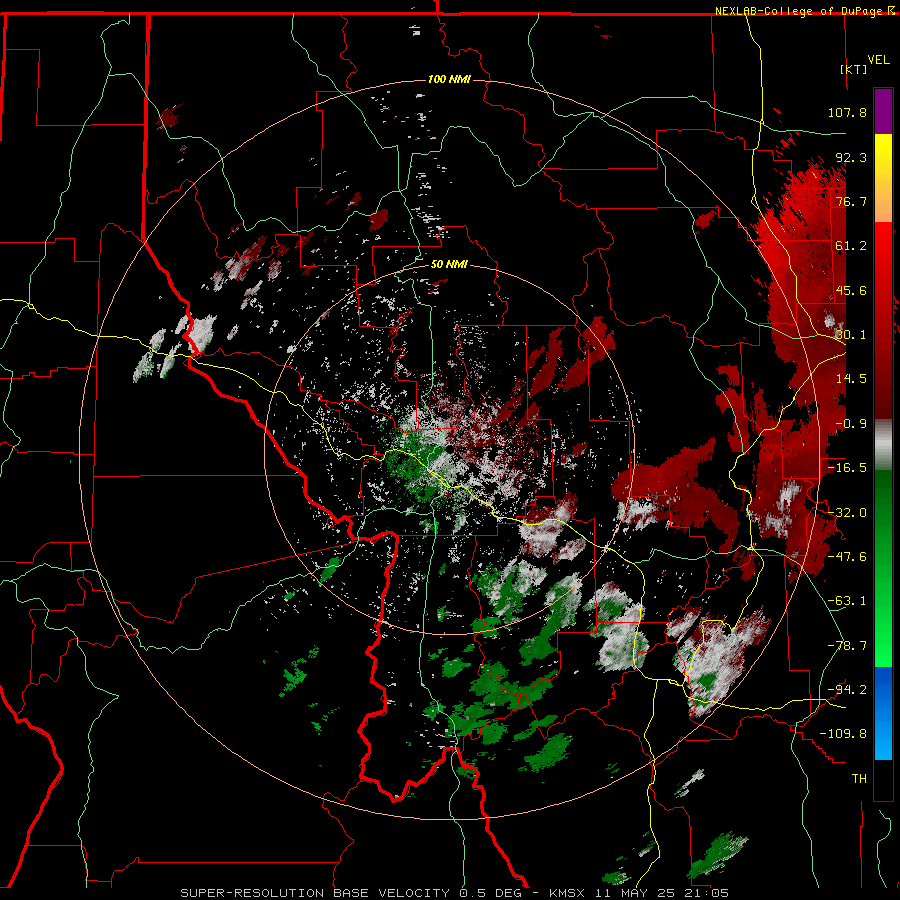Click the -94.2 velocity scale value
900x900 pixels.
click(847, 690)
